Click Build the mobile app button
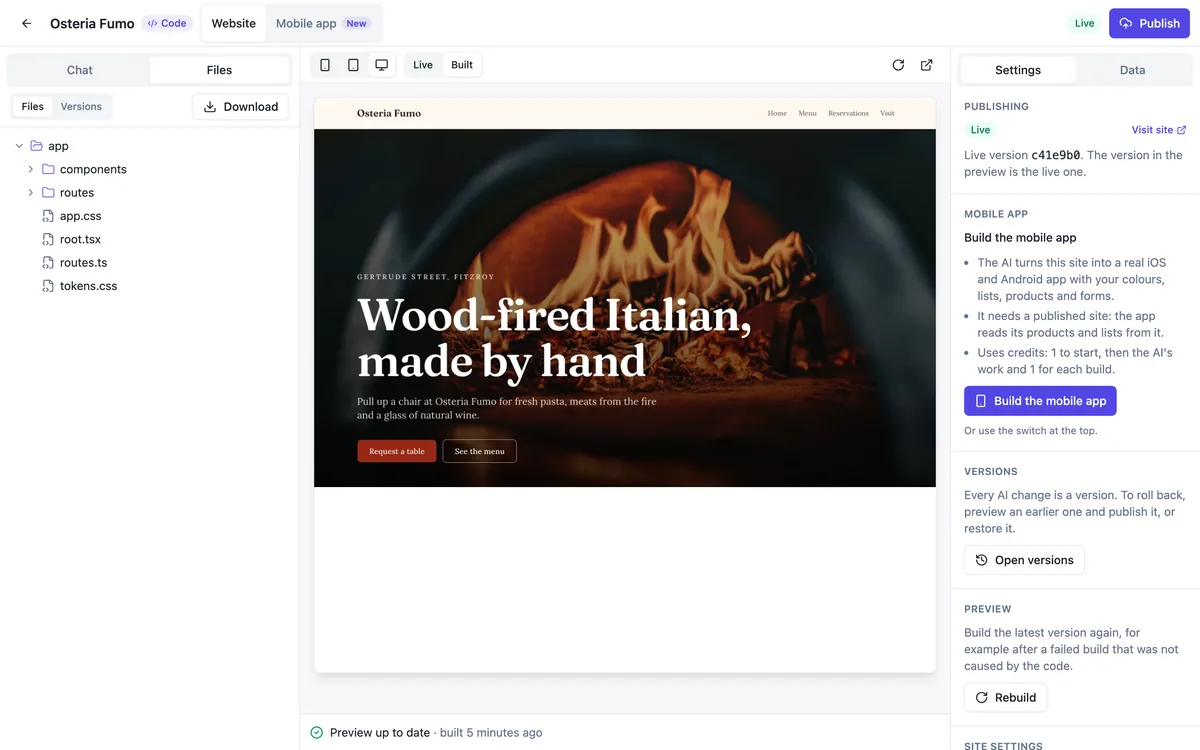This screenshot has height=750, width=1200. (1040, 401)
